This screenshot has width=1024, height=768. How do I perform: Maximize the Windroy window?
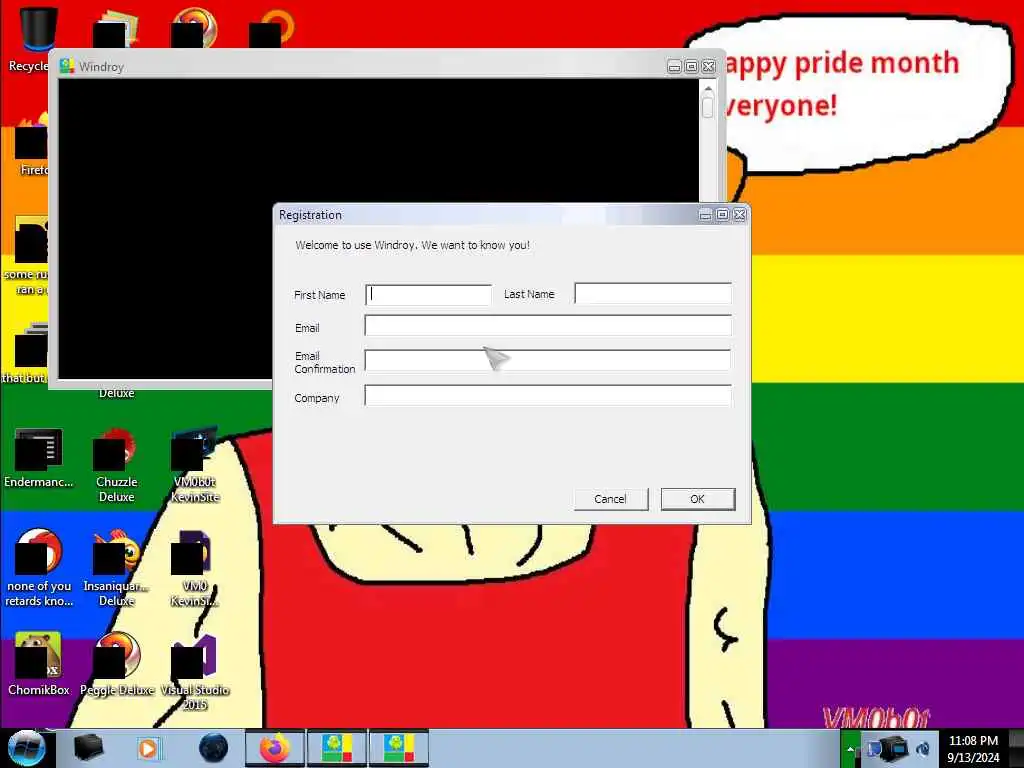691,67
